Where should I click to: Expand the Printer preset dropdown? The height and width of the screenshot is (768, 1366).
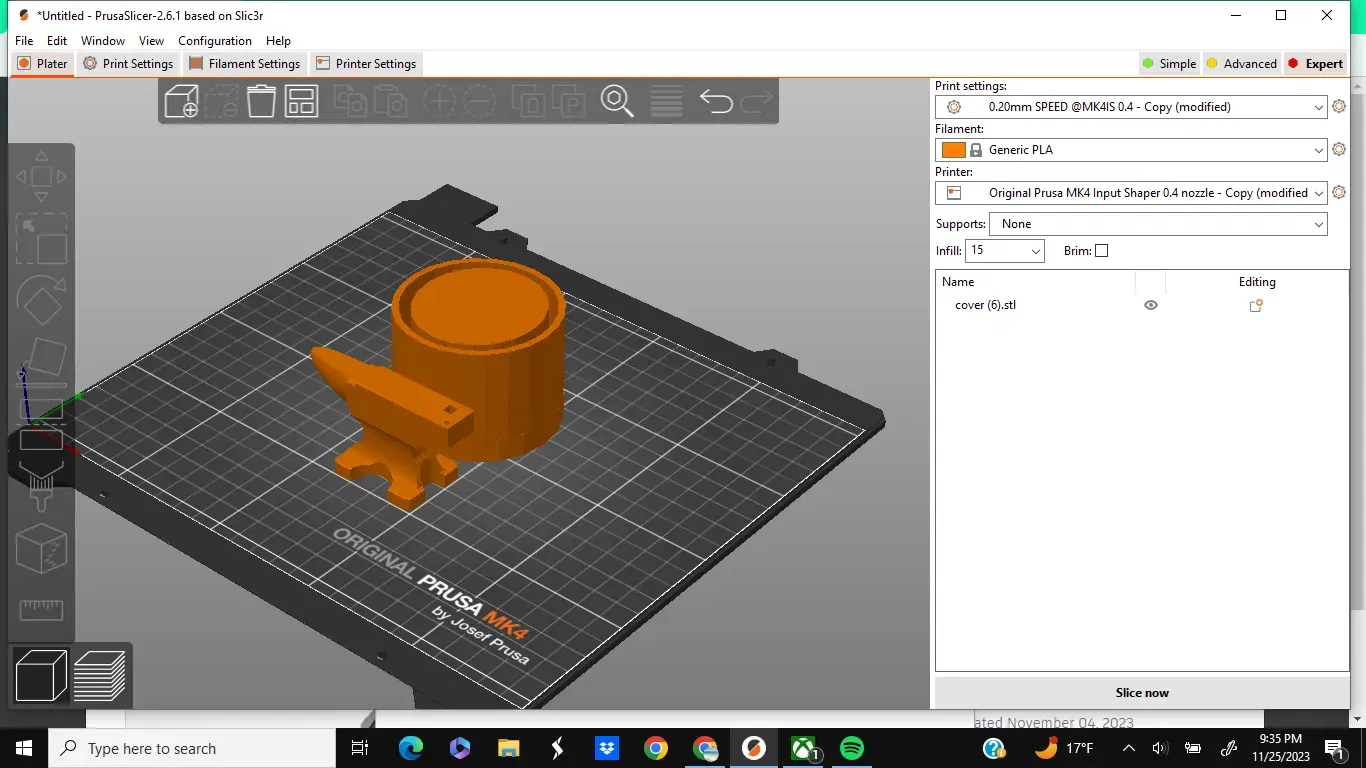[x=1319, y=193]
